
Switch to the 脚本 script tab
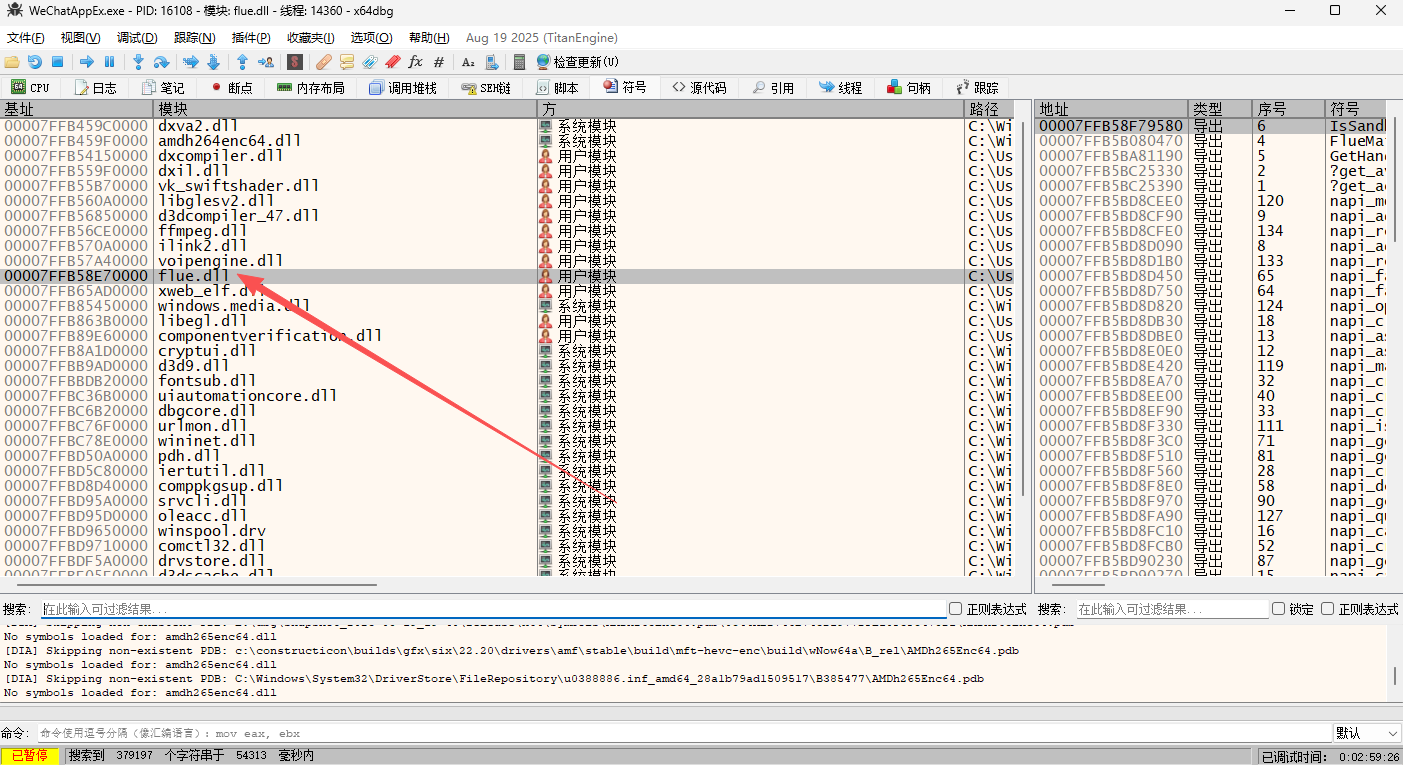click(x=557, y=88)
